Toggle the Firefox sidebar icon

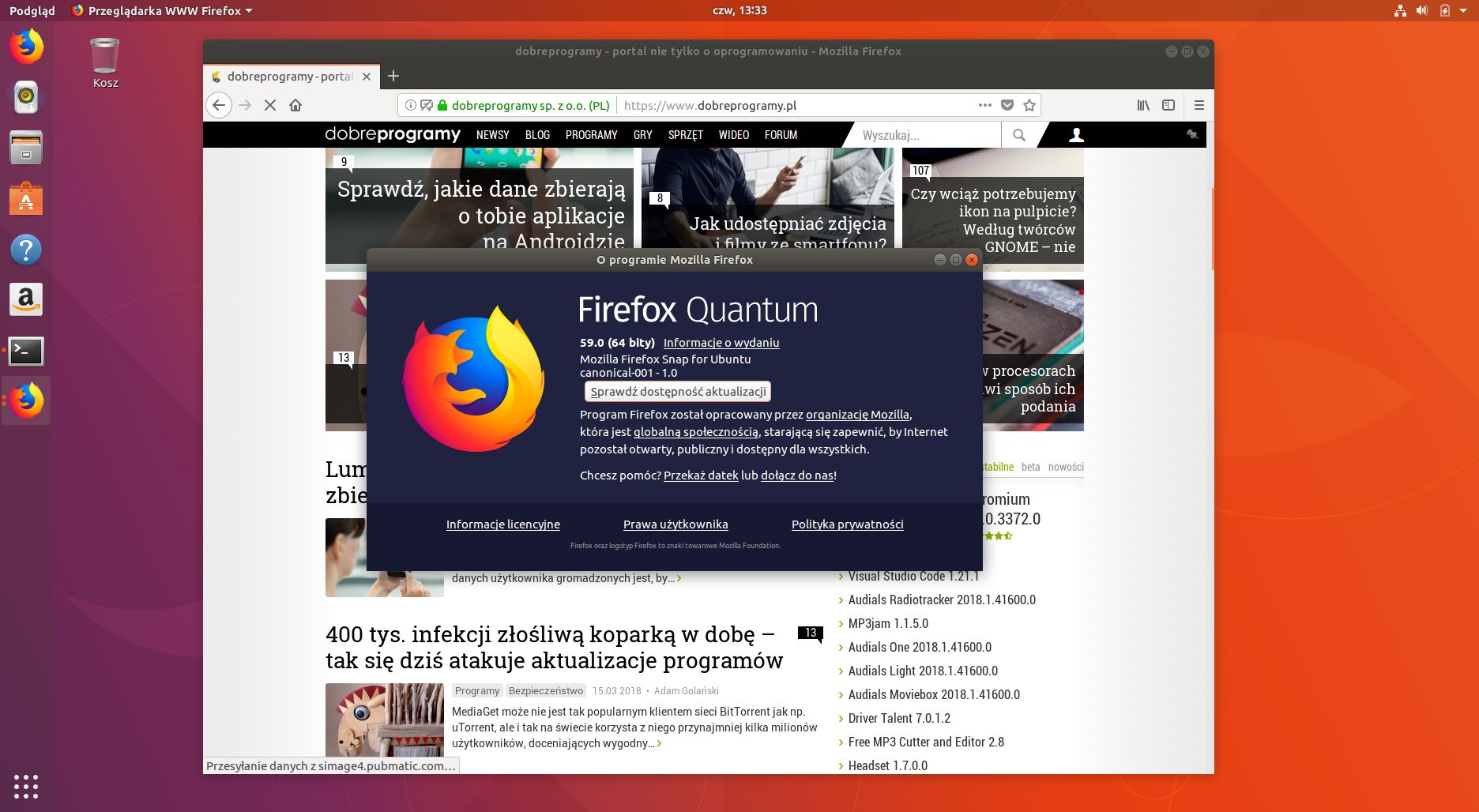pyautogui.click(x=1168, y=105)
